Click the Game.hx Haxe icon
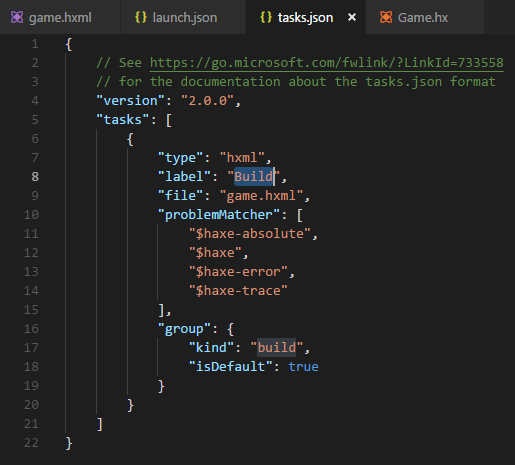515x465 pixels. point(386,17)
